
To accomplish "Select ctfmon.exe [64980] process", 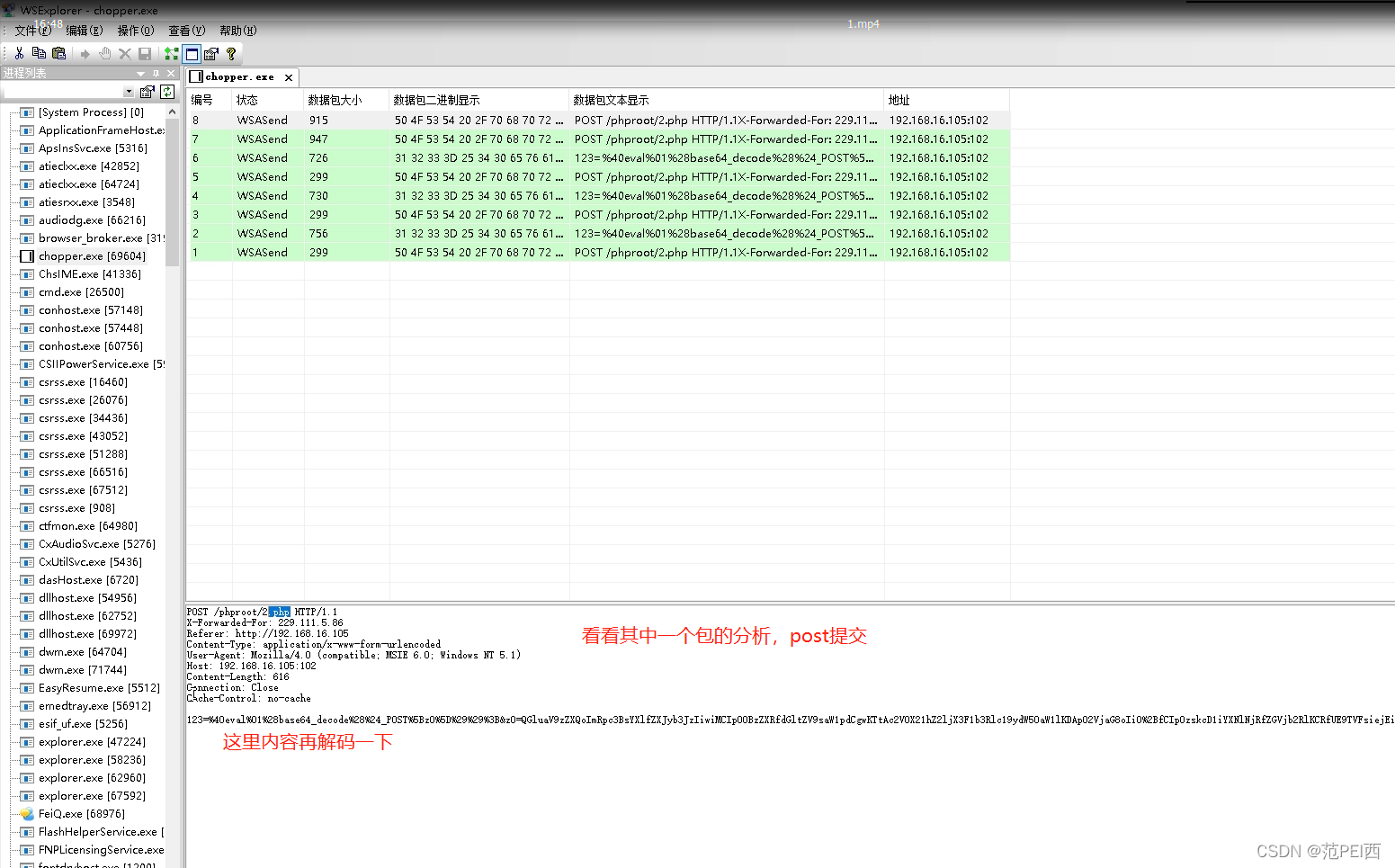I will 88,526.
